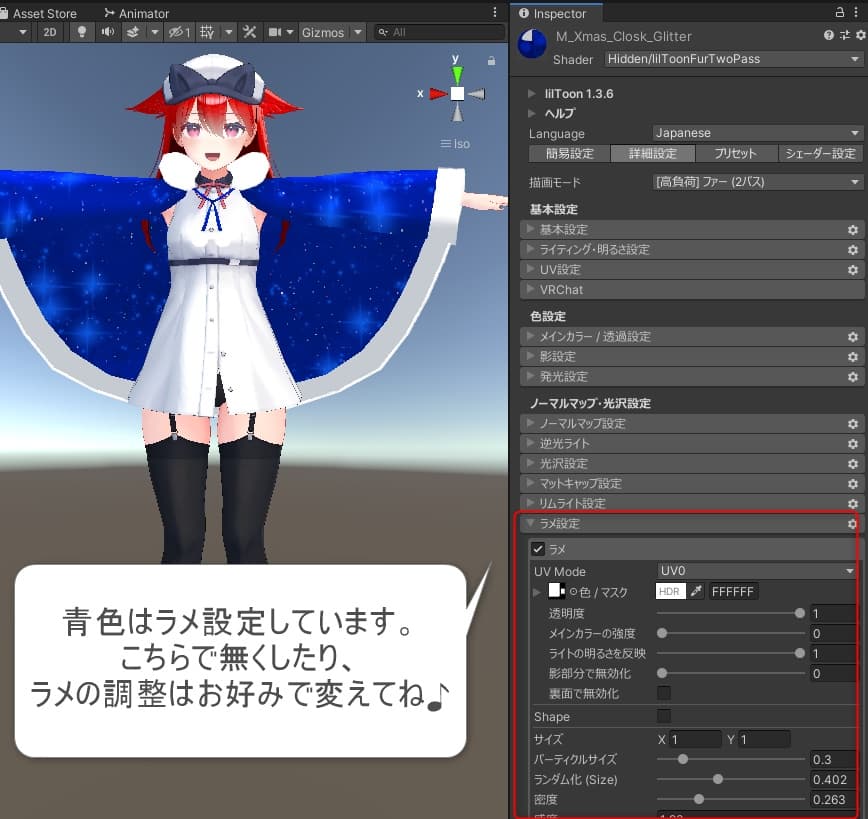This screenshot has width=868, height=819.
Task: Click the gear icon on ラメ設定 section
Action: point(852,523)
